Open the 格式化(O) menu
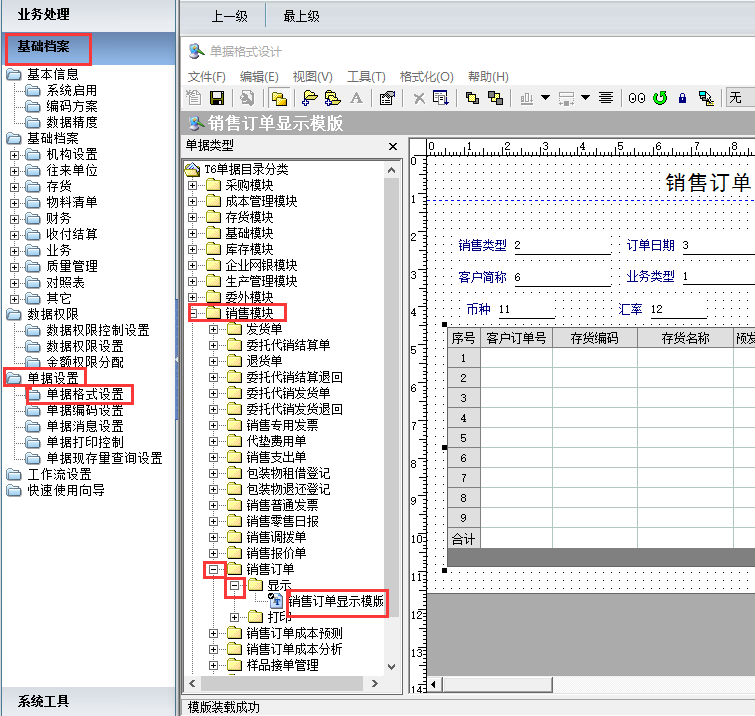 (426, 77)
